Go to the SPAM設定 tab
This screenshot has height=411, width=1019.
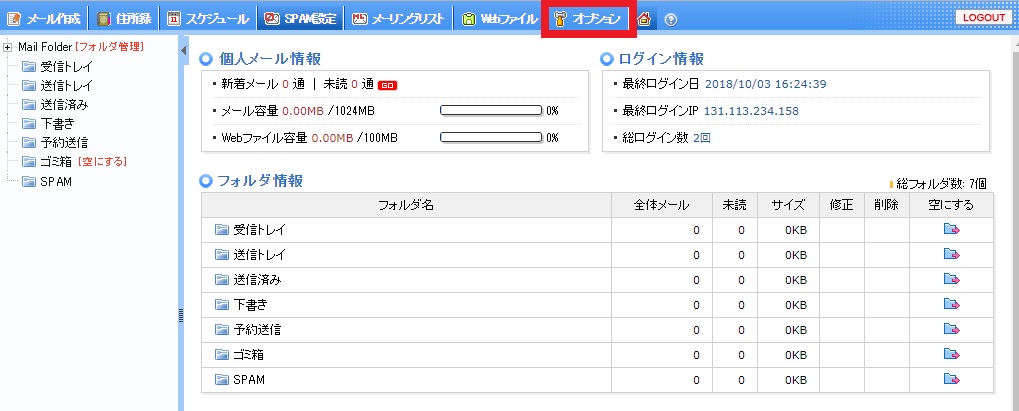click(301, 18)
